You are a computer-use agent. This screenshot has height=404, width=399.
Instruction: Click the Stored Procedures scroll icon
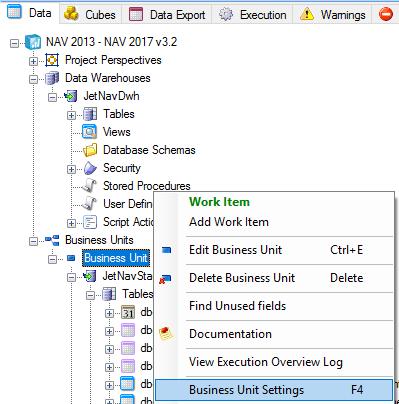(x=89, y=186)
